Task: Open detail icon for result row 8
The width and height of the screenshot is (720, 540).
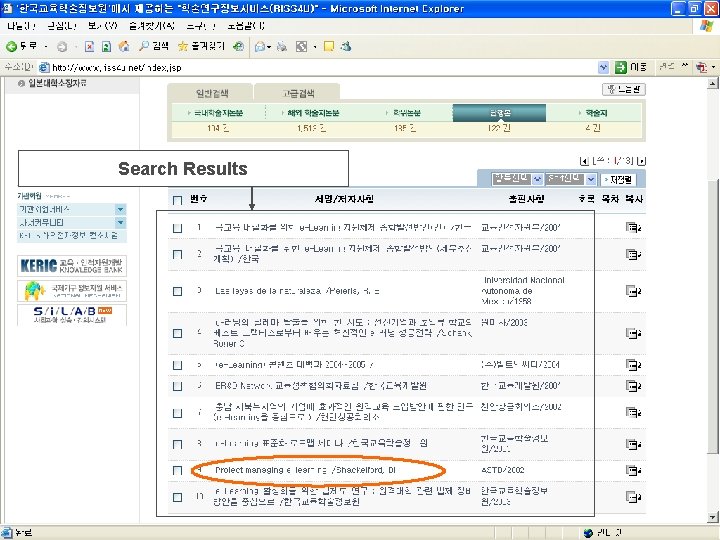Action: coord(633,444)
